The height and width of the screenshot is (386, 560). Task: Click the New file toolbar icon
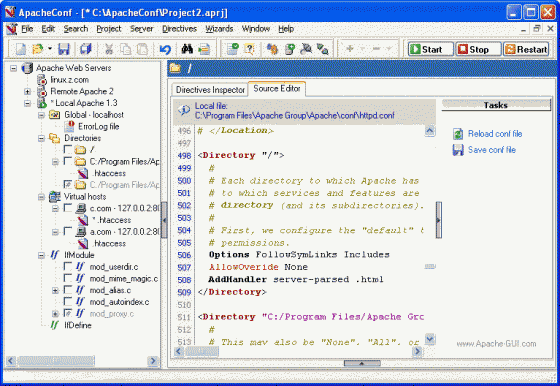pyautogui.click(x=21, y=49)
